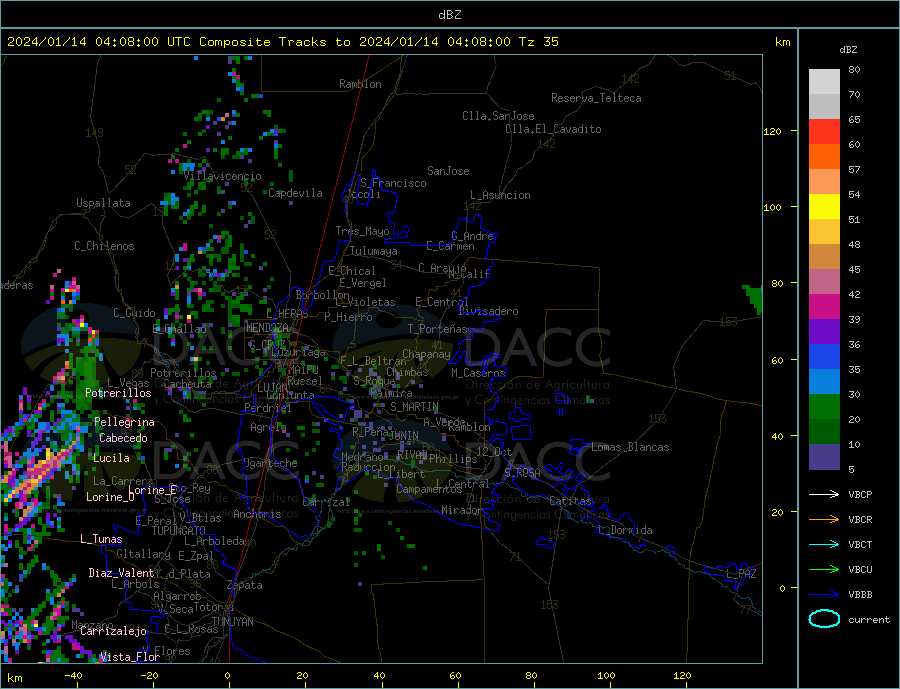900x689 pixels.
Task: Click the Villavicencio map label
Action: pos(222,176)
